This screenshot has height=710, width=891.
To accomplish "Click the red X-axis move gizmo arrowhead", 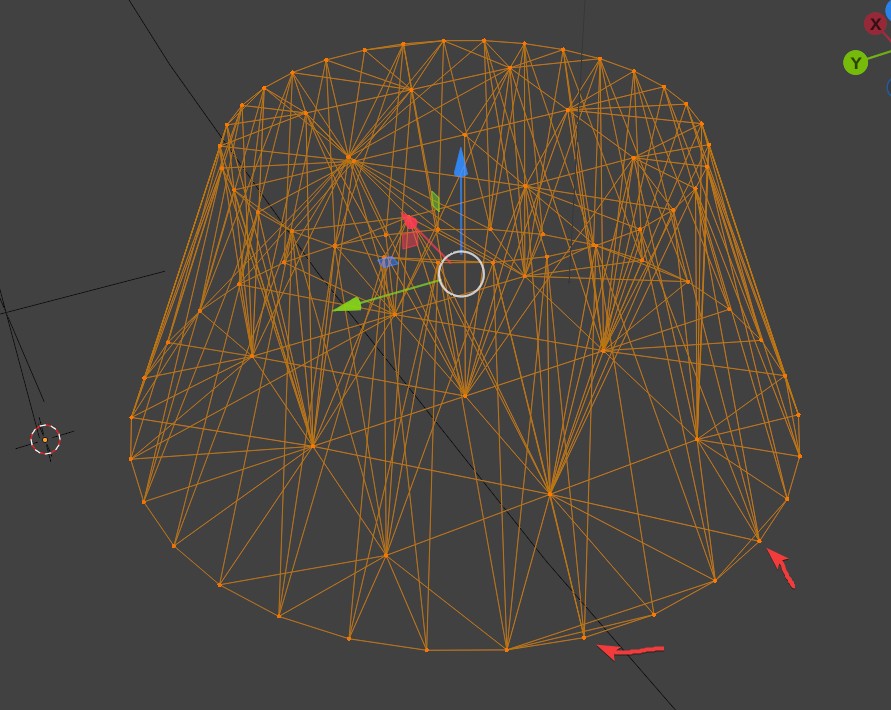I will [x=410, y=221].
